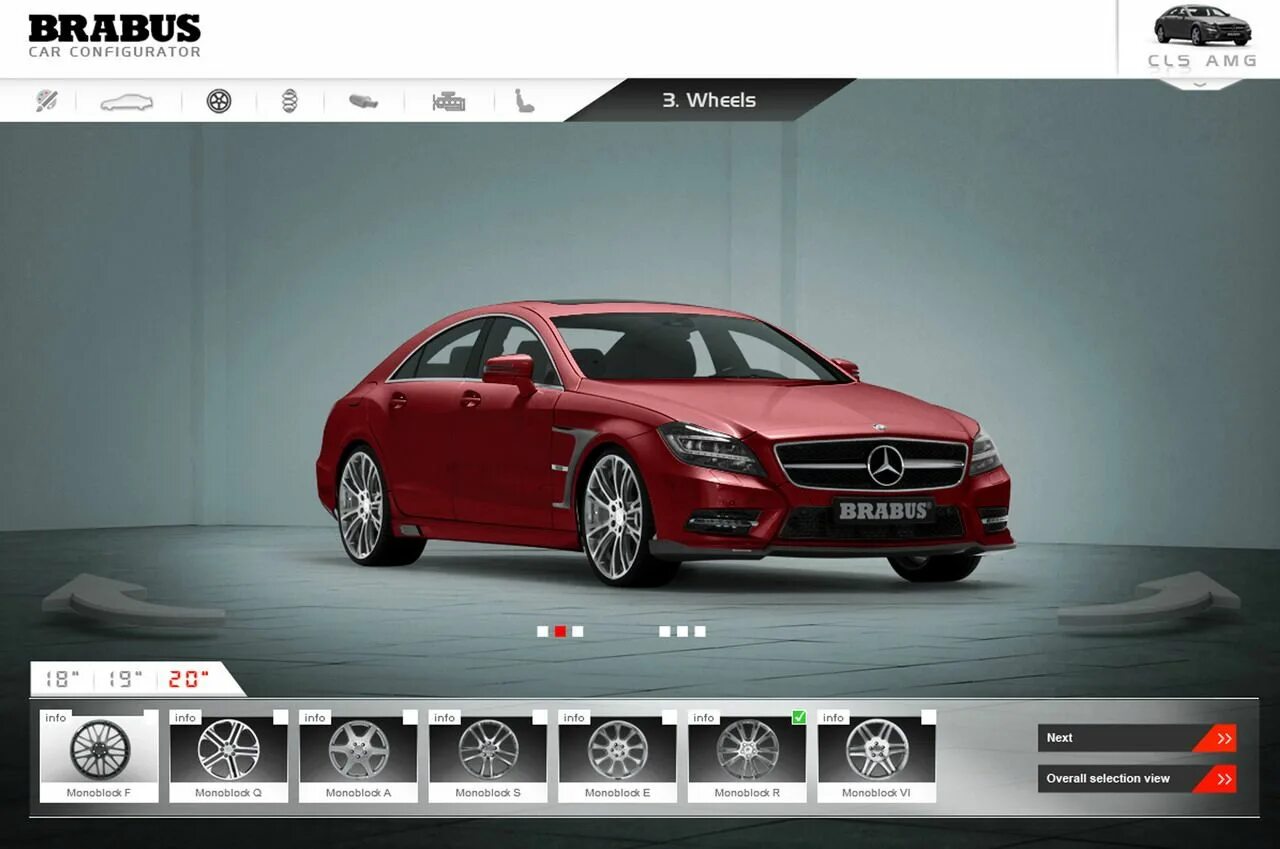This screenshot has width=1280, height=849.
Task: Choose the Monoblock R wheel image
Action: (747, 750)
